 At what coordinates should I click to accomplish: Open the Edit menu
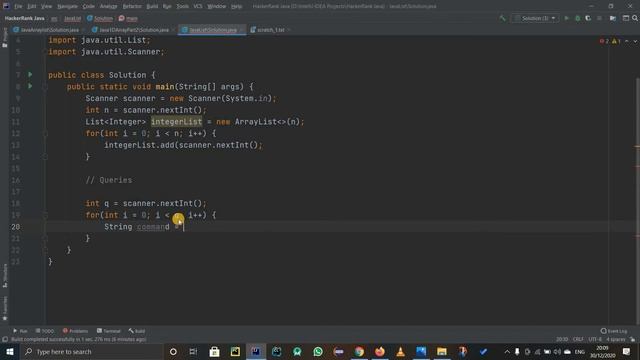point(32,6)
